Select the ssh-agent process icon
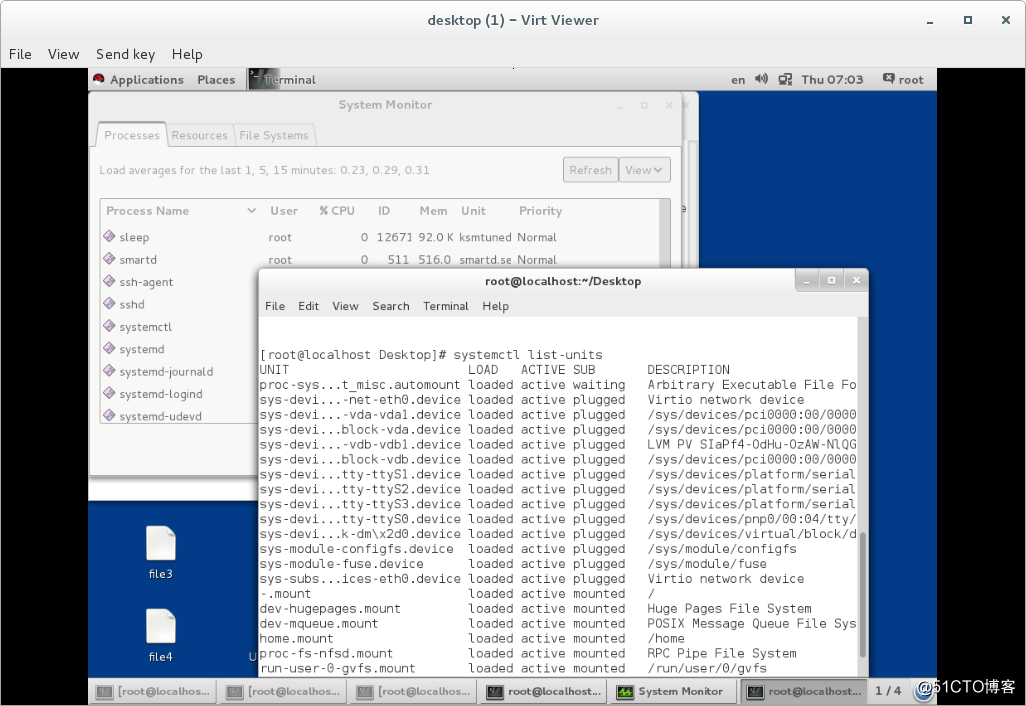The height and width of the screenshot is (706, 1026). click(109, 281)
